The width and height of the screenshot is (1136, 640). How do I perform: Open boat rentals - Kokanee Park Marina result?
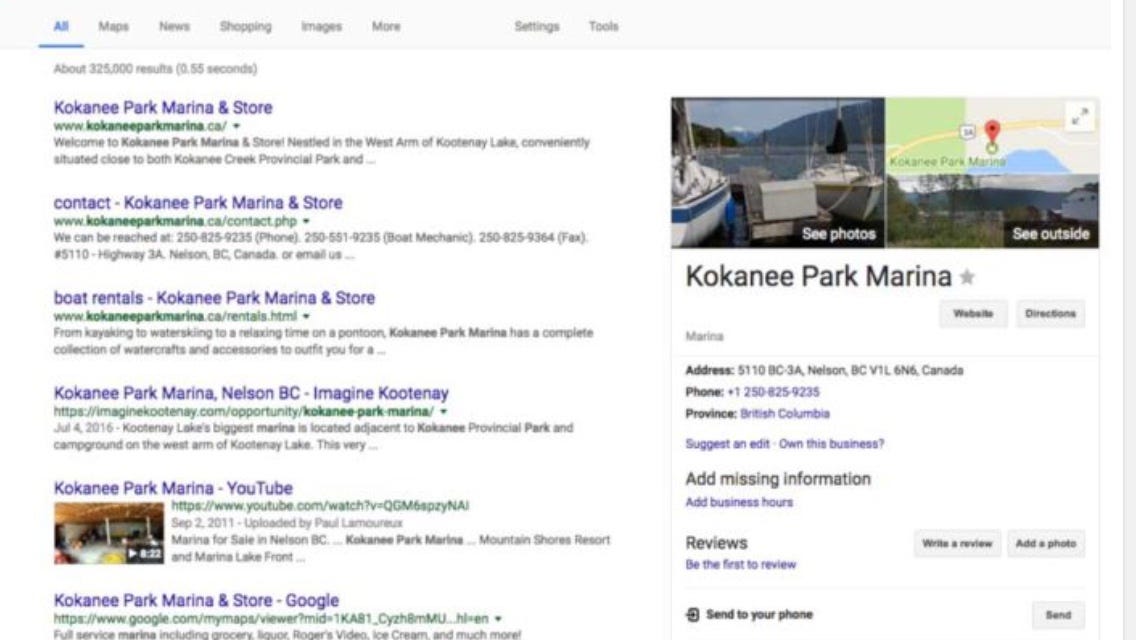pyautogui.click(x=214, y=297)
